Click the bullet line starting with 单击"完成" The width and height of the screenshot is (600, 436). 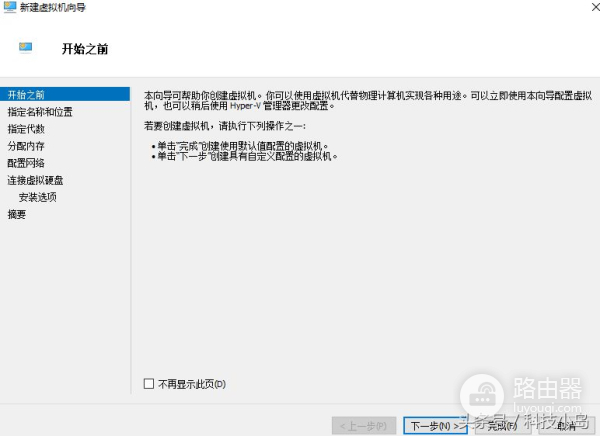[243, 146]
